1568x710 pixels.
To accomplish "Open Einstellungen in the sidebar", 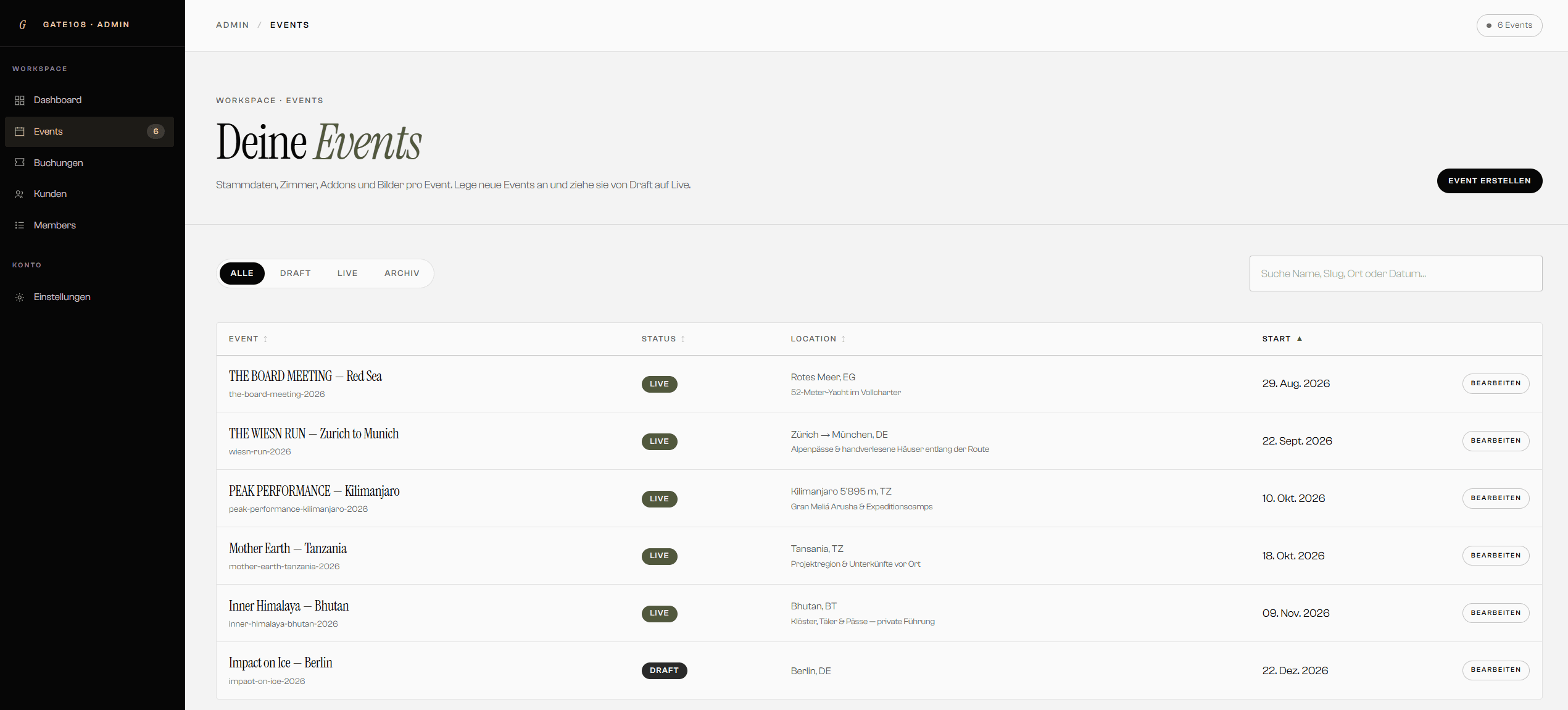I will pos(89,297).
